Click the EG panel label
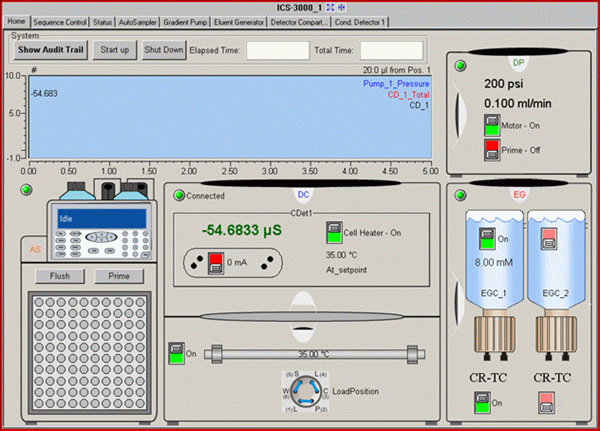Screen dimensions: 600x431 pyautogui.click(x=519, y=194)
